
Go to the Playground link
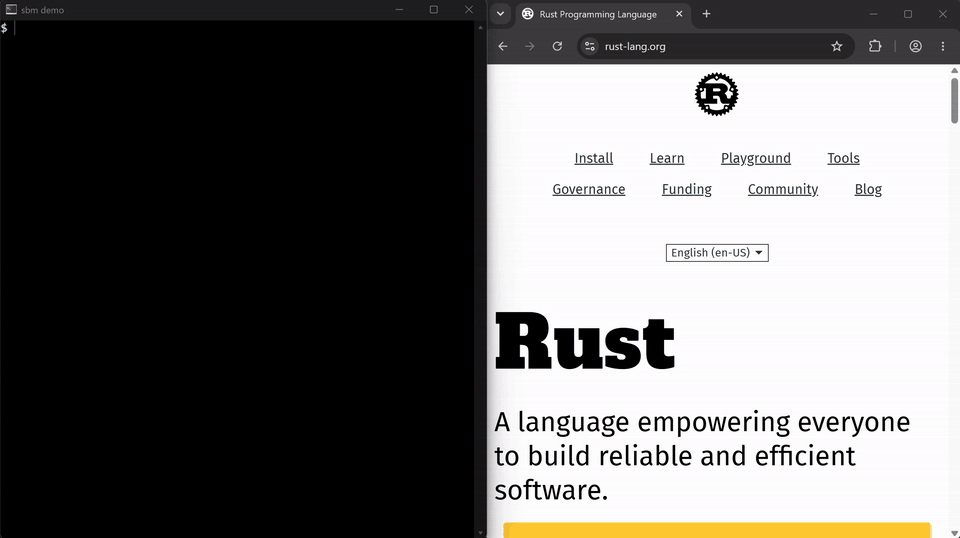(756, 159)
